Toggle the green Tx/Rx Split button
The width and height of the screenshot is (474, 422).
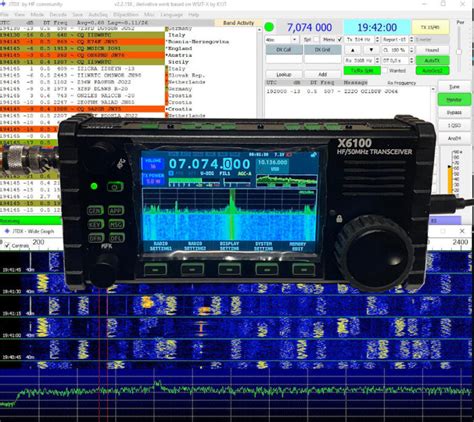click(x=362, y=71)
